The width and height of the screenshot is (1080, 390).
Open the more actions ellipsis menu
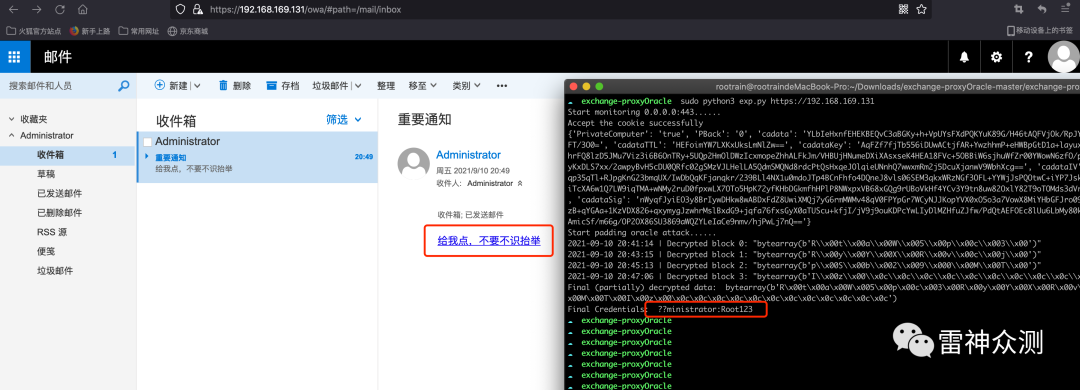click(502, 85)
